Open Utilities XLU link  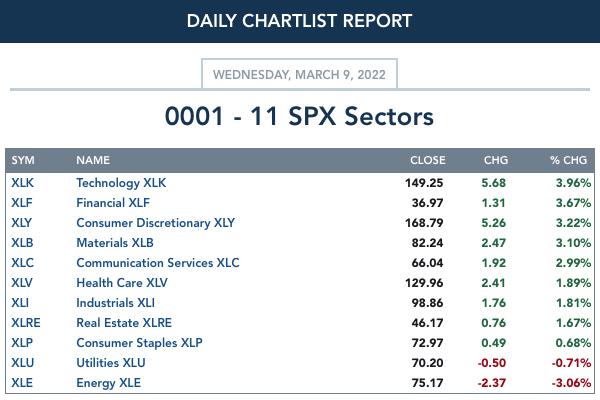(111, 363)
